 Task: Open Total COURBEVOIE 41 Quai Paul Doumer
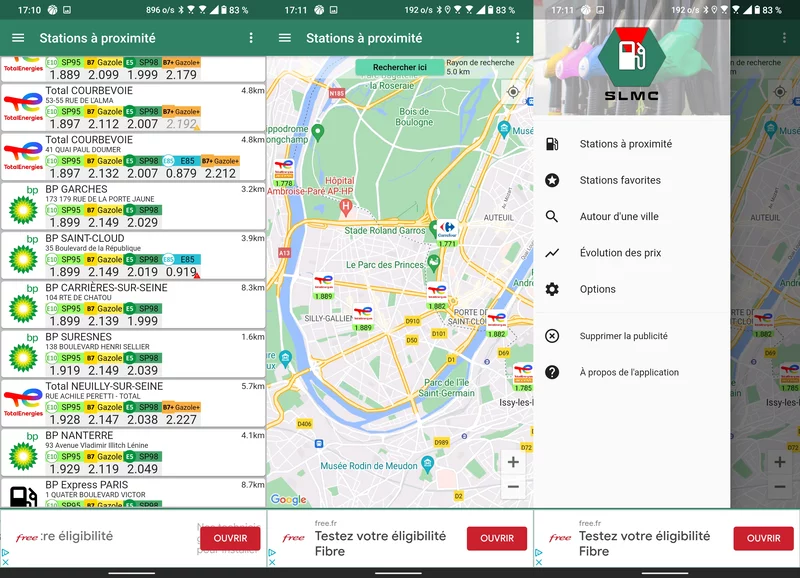(x=133, y=157)
